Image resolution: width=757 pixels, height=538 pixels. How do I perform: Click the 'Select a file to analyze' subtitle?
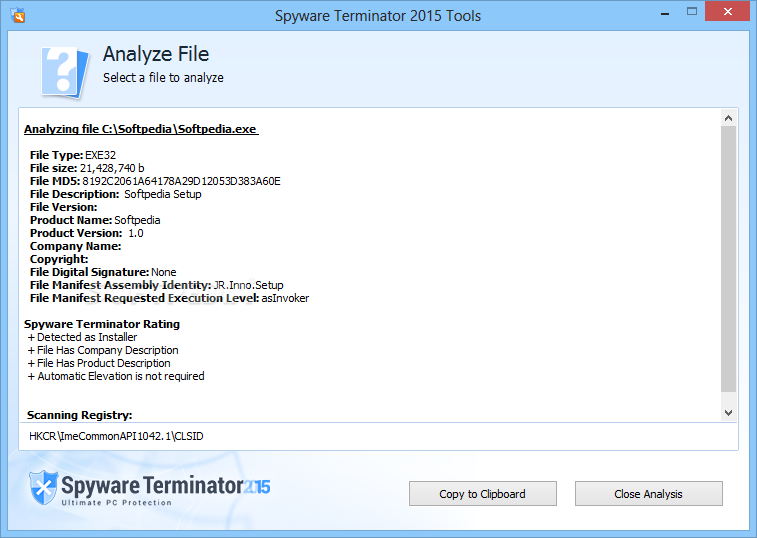click(x=163, y=78)
